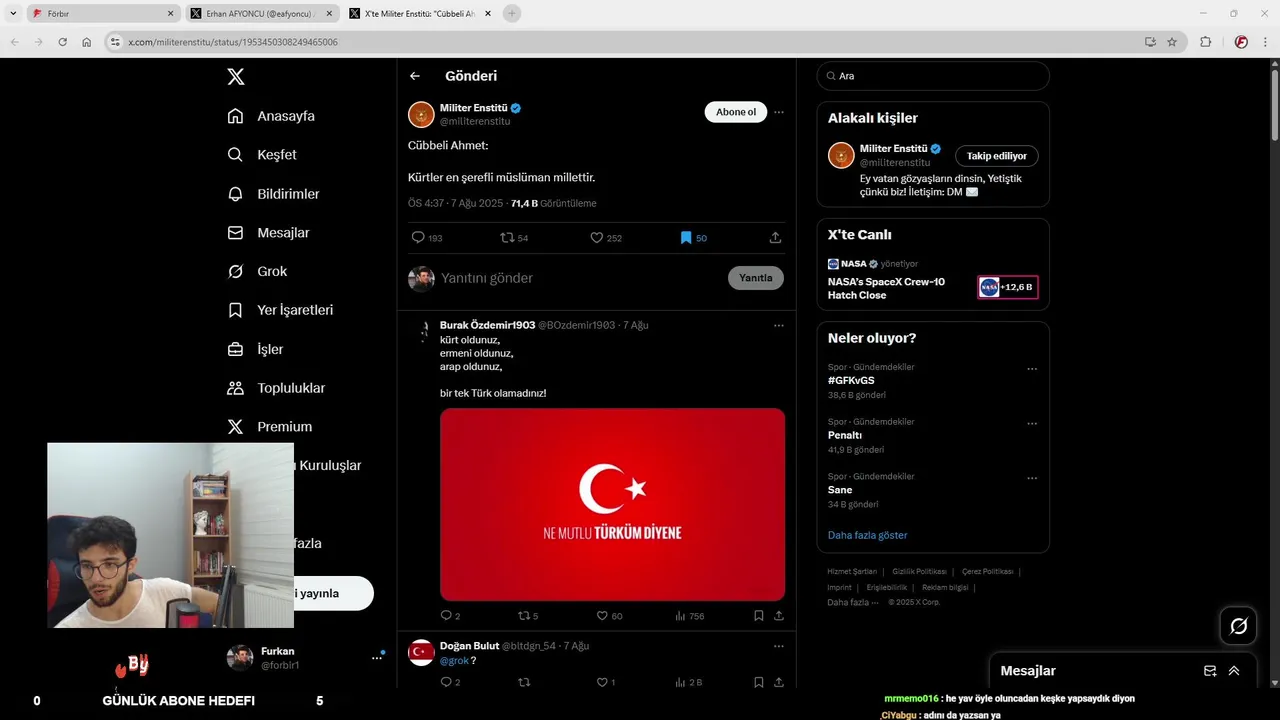Click the Daha fazla göster link
The image size is (1280, 720).
[x=868, y=535]
